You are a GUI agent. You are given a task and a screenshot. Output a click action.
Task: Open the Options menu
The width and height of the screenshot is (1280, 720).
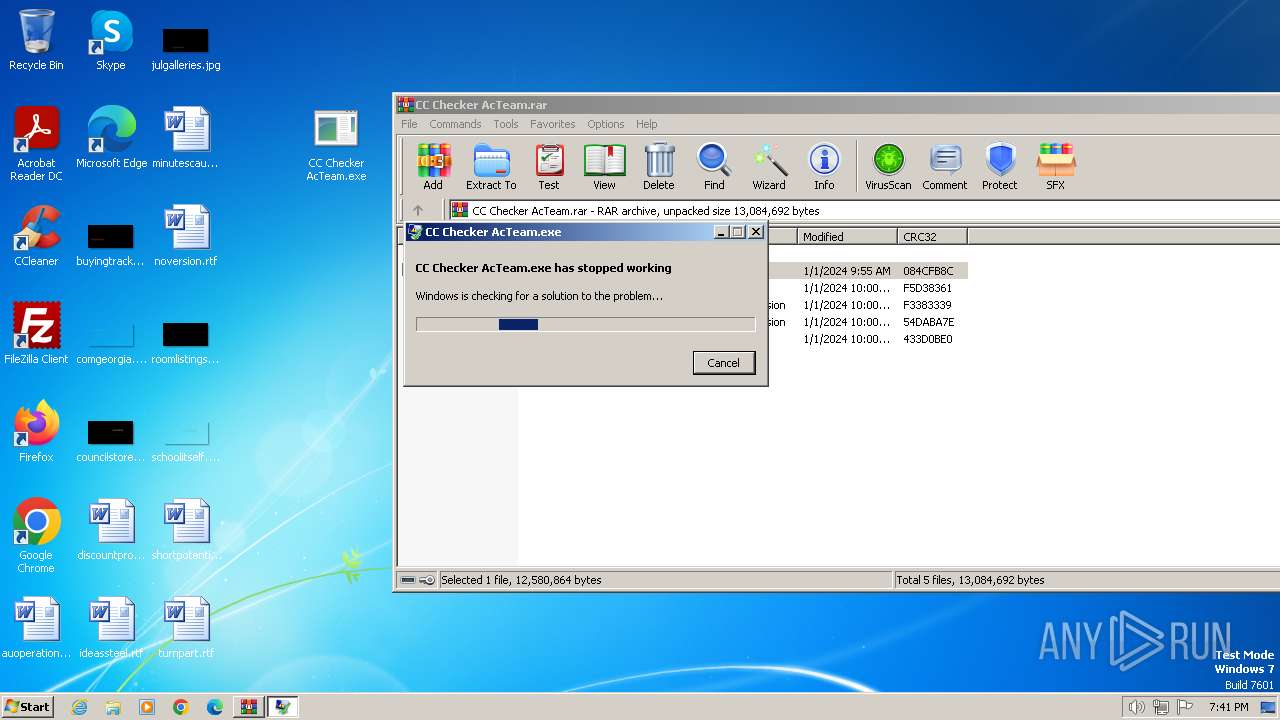[606, 124]
